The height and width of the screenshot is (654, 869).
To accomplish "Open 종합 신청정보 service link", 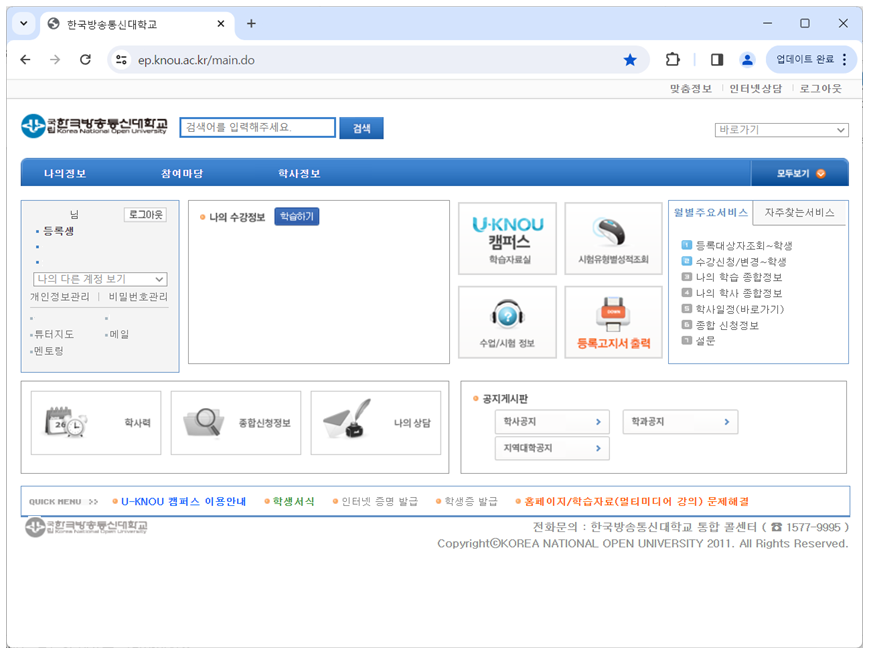I will (x=727, y=325).
